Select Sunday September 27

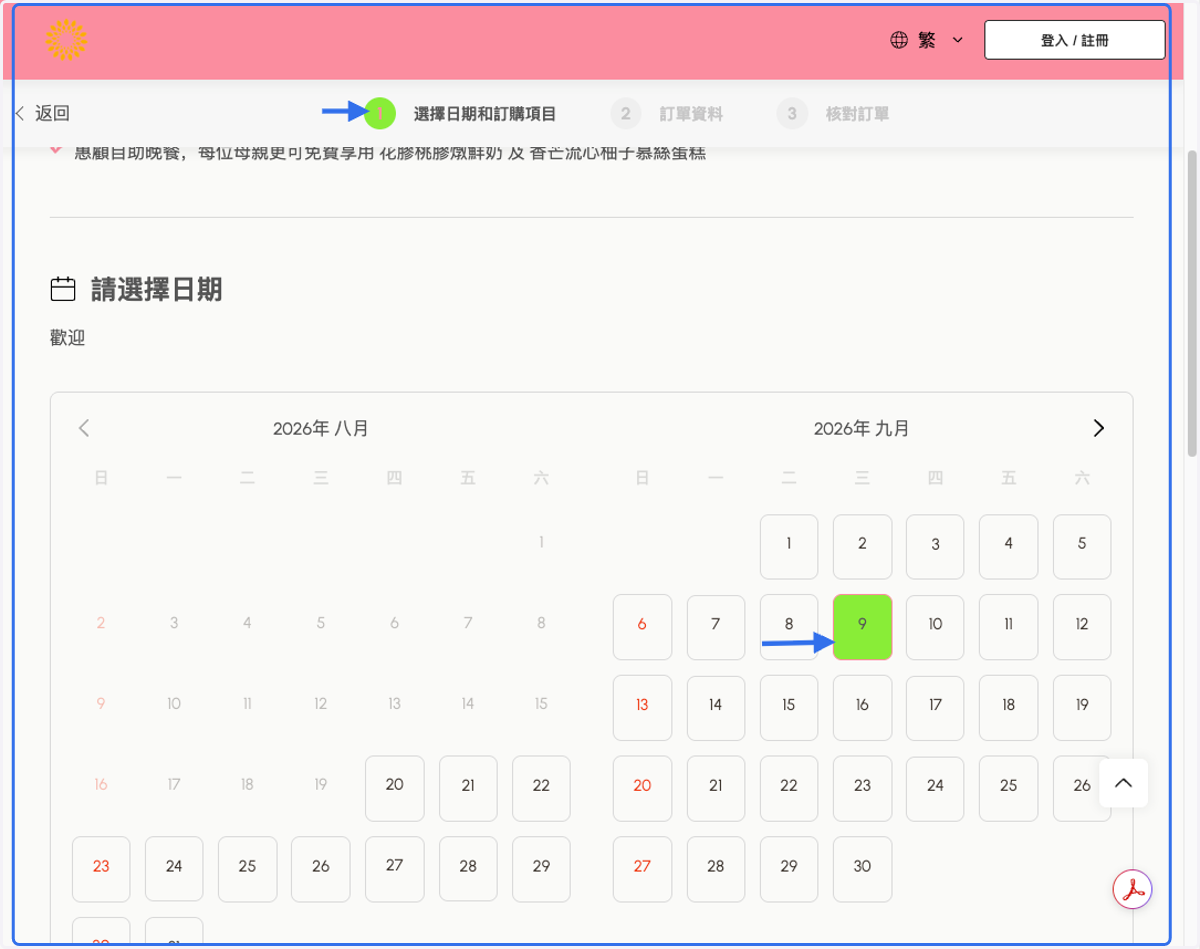pos(642,869)
